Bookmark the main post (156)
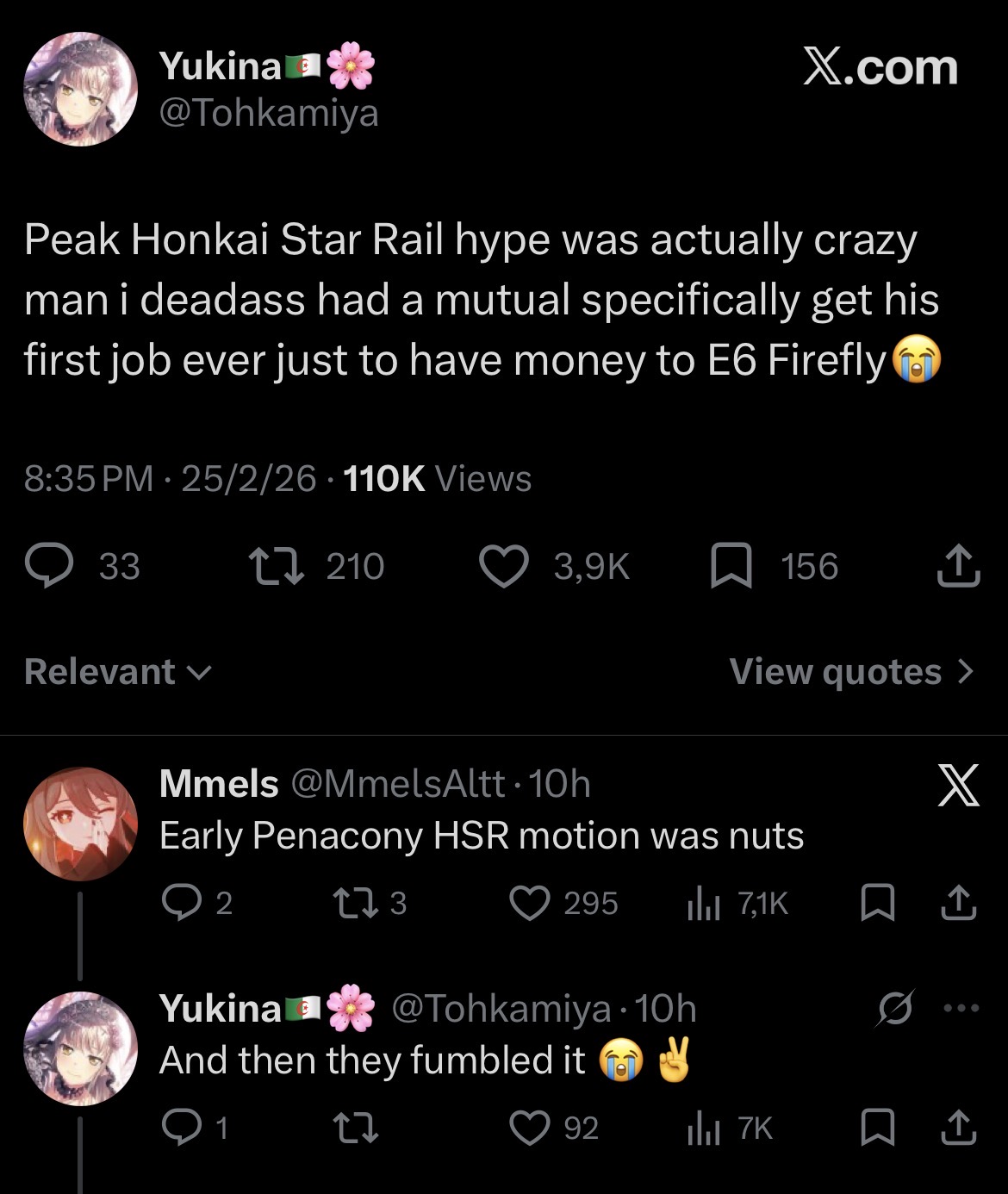 coord(731,567)
